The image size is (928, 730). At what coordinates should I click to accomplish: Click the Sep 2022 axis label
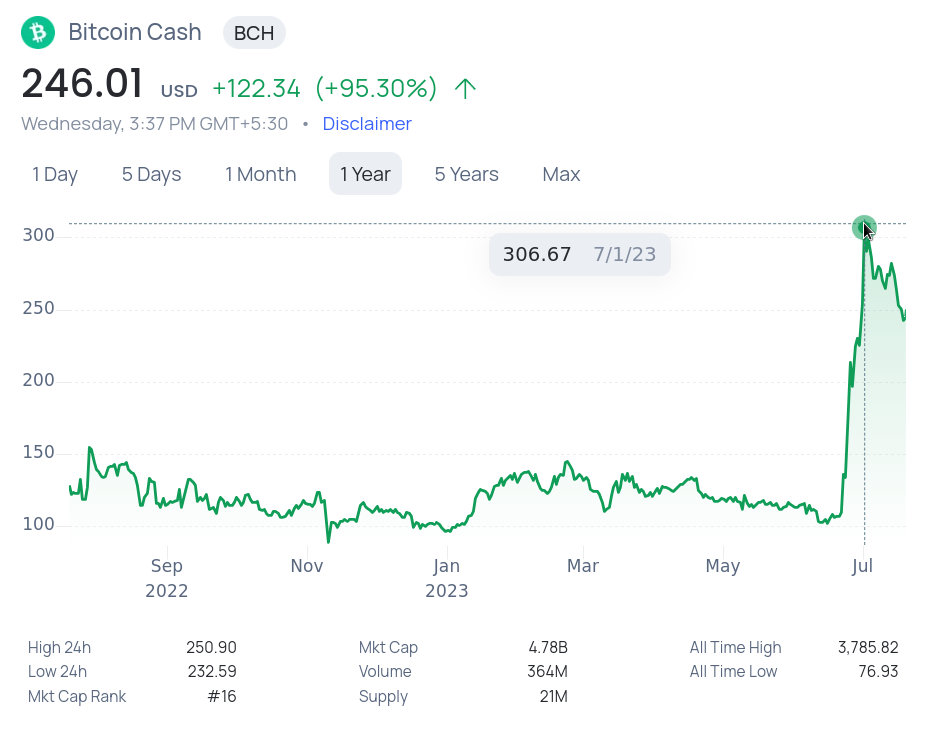[x=167, y=578]
